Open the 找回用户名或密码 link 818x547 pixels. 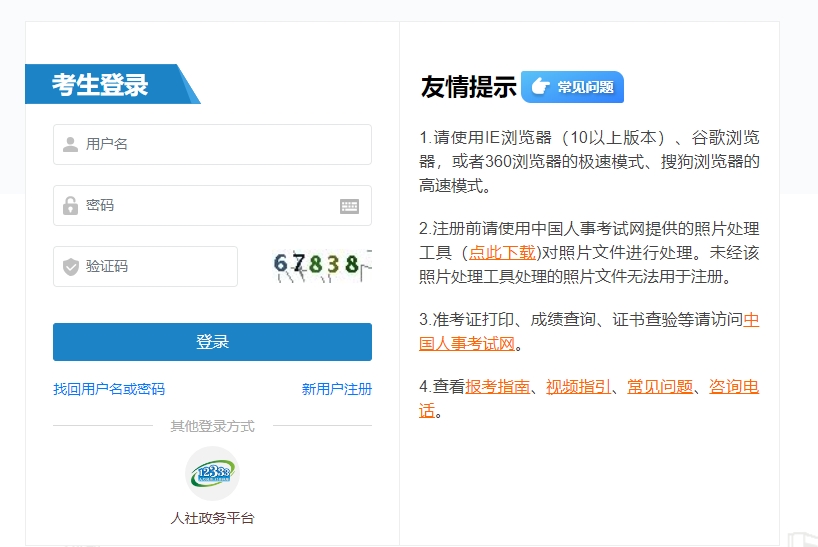coord(109,389)
